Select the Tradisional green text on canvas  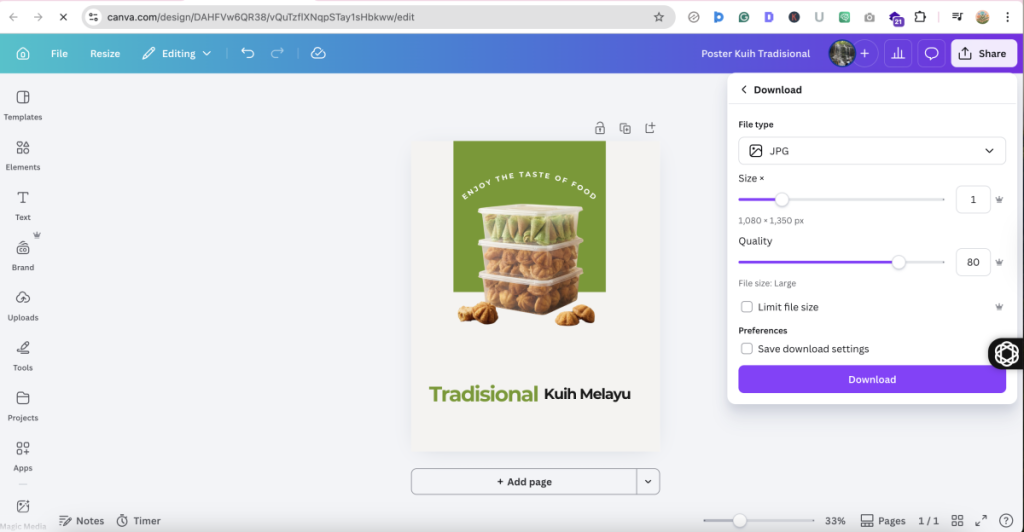(x=483, y=394)
